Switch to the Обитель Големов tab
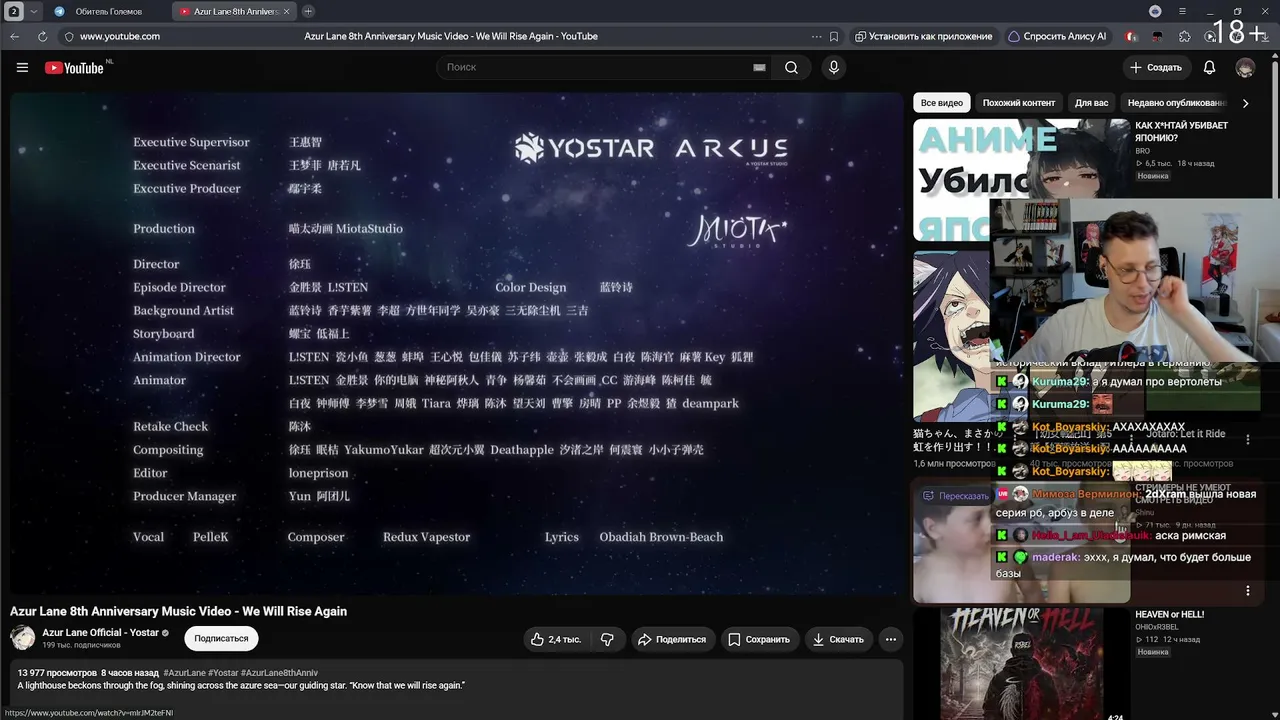The width and height of the screenshot is (1280, 720). pyautogui.click(x=108, y=11)
